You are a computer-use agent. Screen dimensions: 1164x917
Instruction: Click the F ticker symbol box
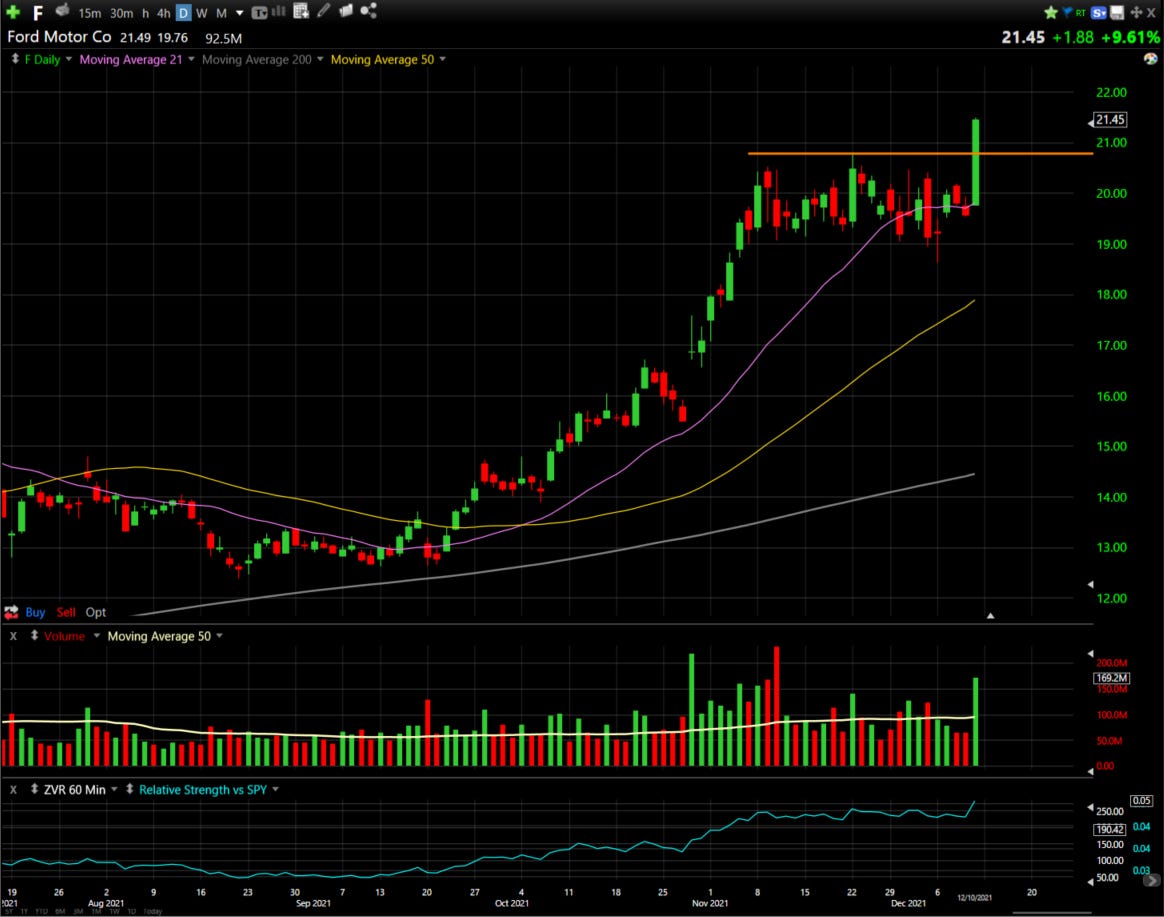(x=38, y=13)
